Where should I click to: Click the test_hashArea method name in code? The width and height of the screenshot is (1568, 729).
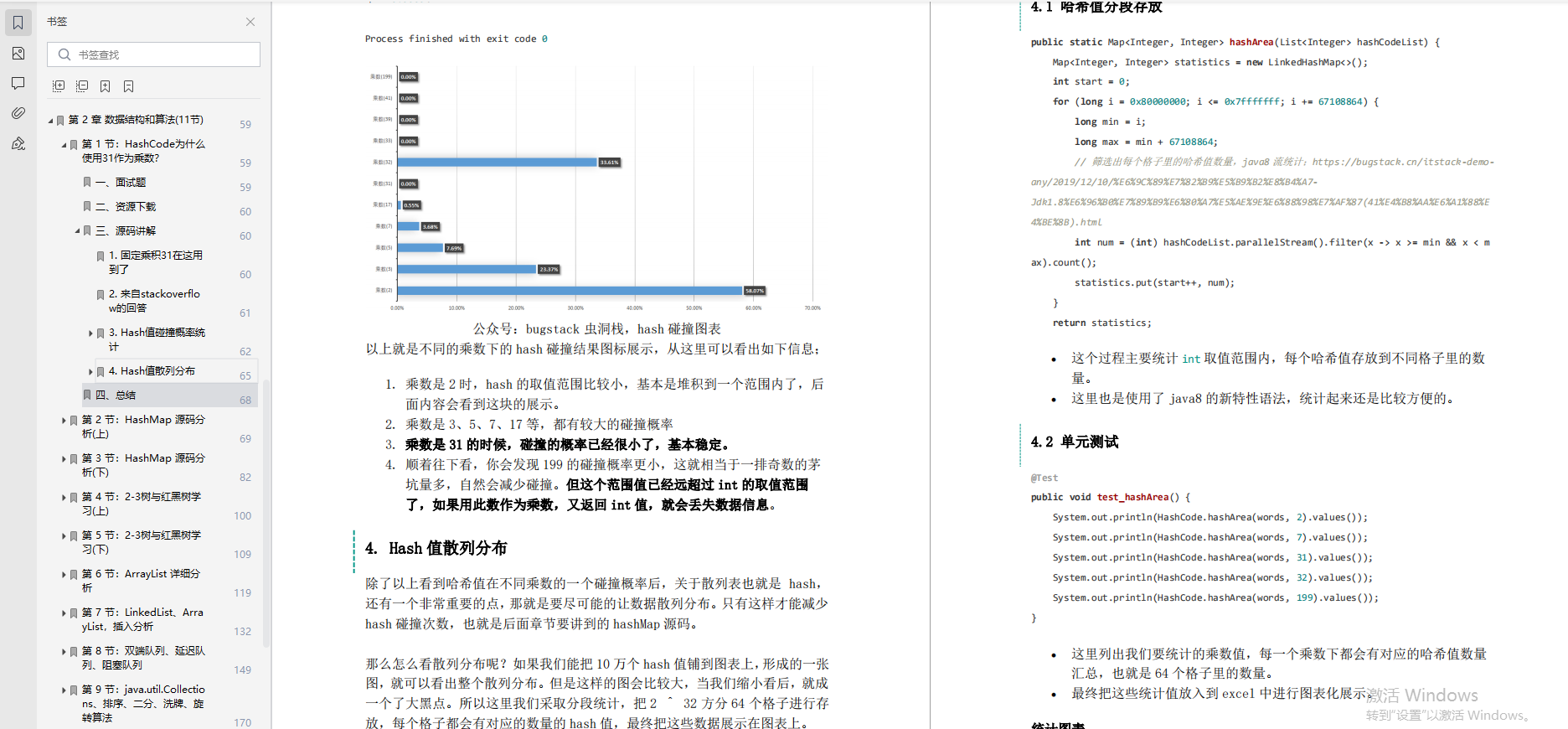coord(1132,497)
